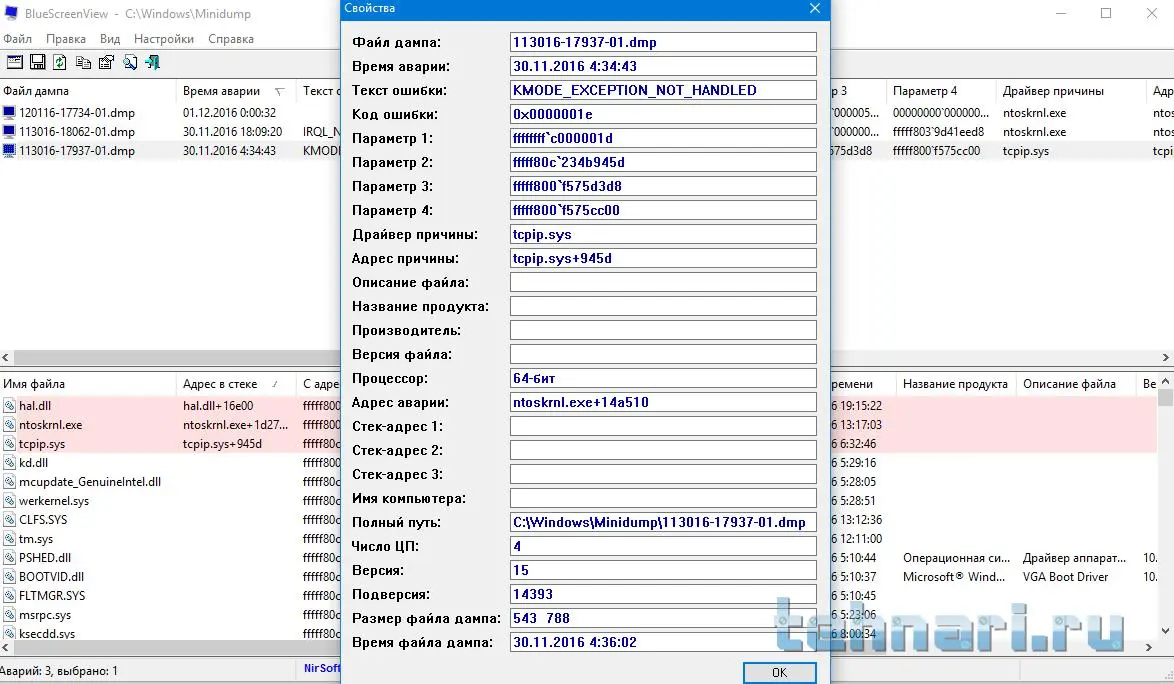Click the Properties toolbar icon
1174x684 pixels.
tap(106, 62)
